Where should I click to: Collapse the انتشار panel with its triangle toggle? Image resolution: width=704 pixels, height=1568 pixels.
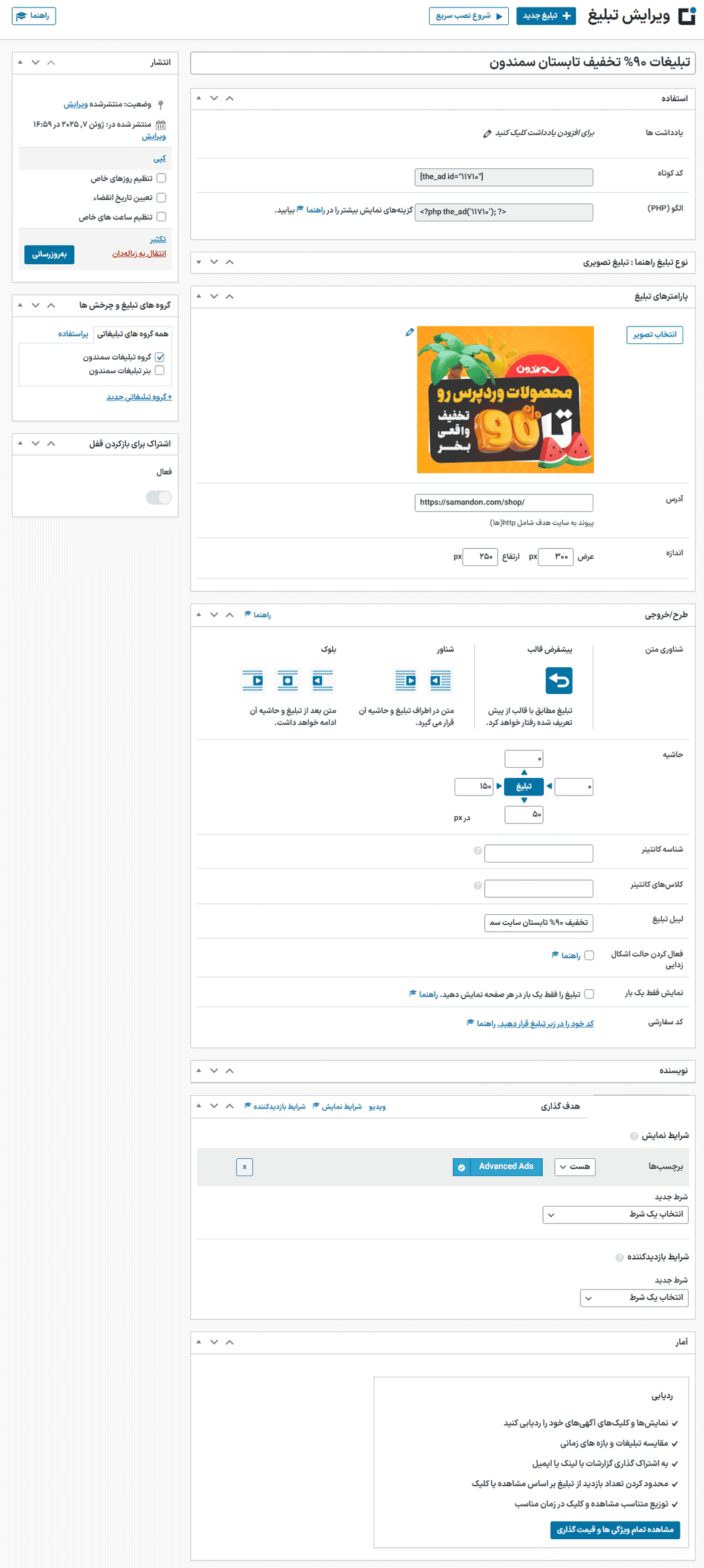point(20,62)
